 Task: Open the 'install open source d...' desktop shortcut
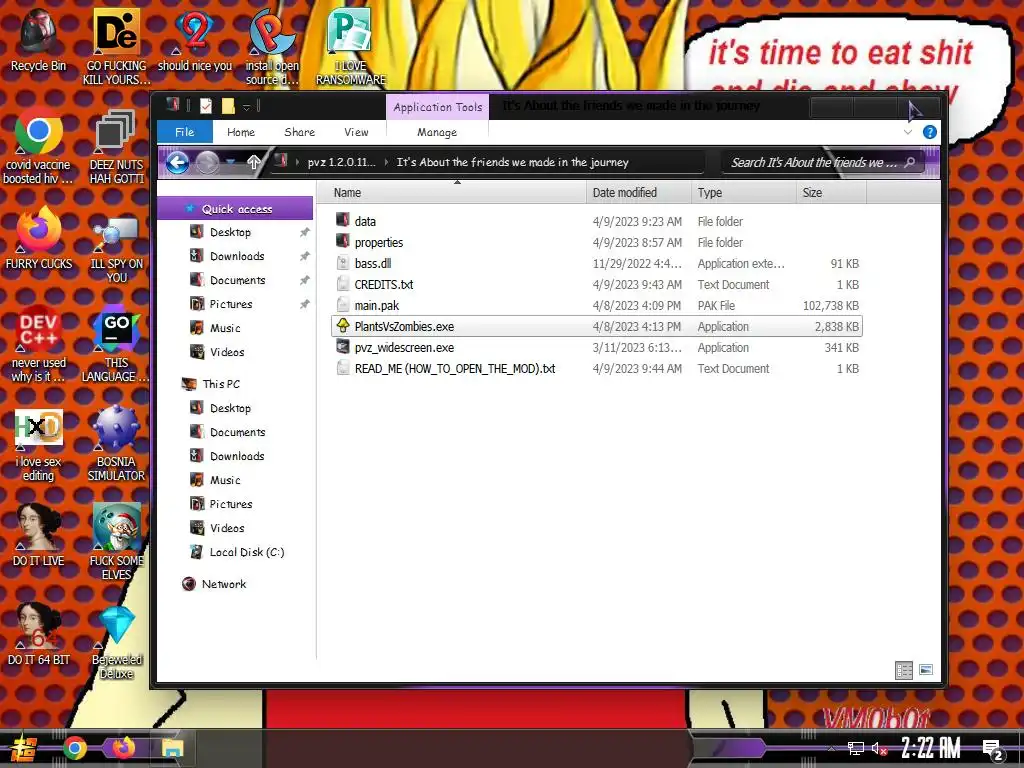(x=272, y=46)
